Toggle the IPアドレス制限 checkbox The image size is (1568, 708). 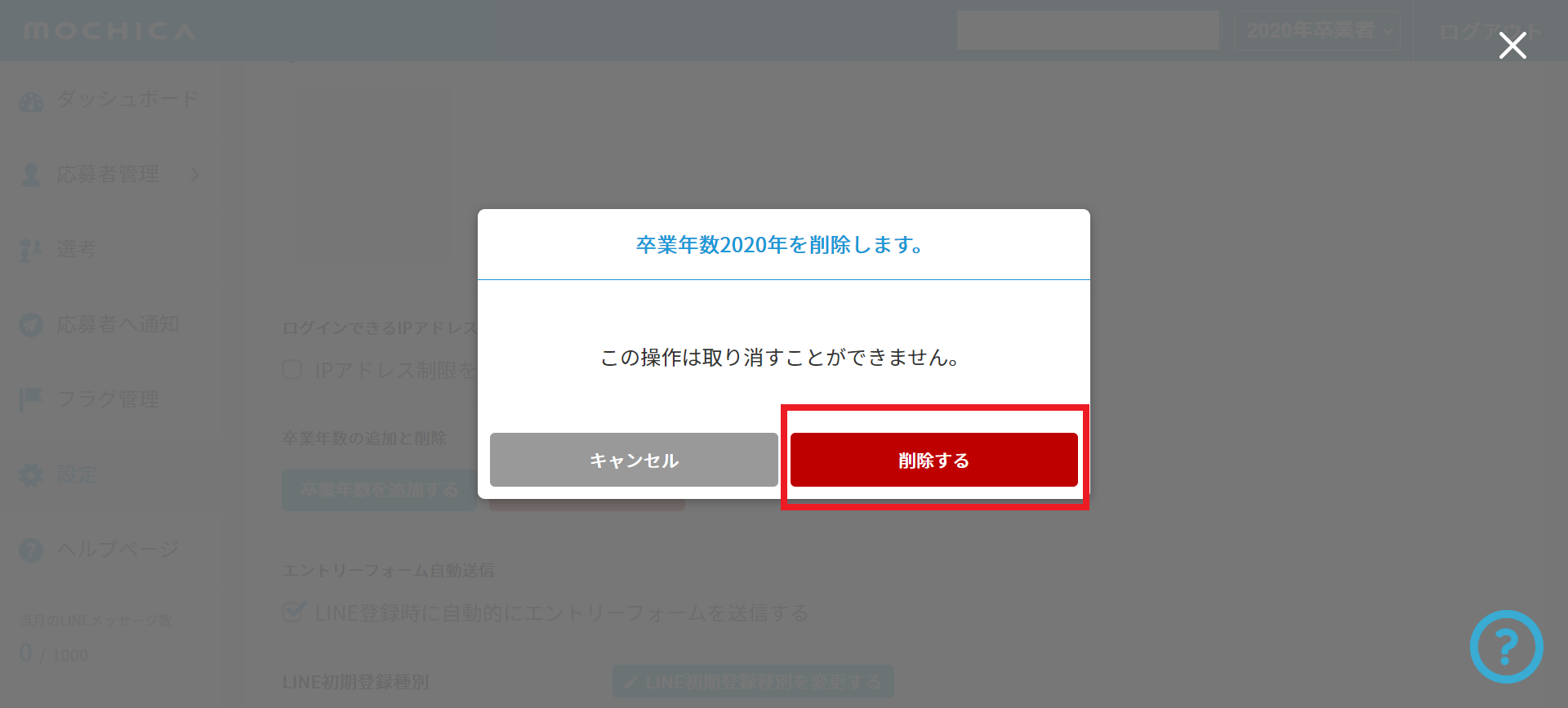pos(292,370)
